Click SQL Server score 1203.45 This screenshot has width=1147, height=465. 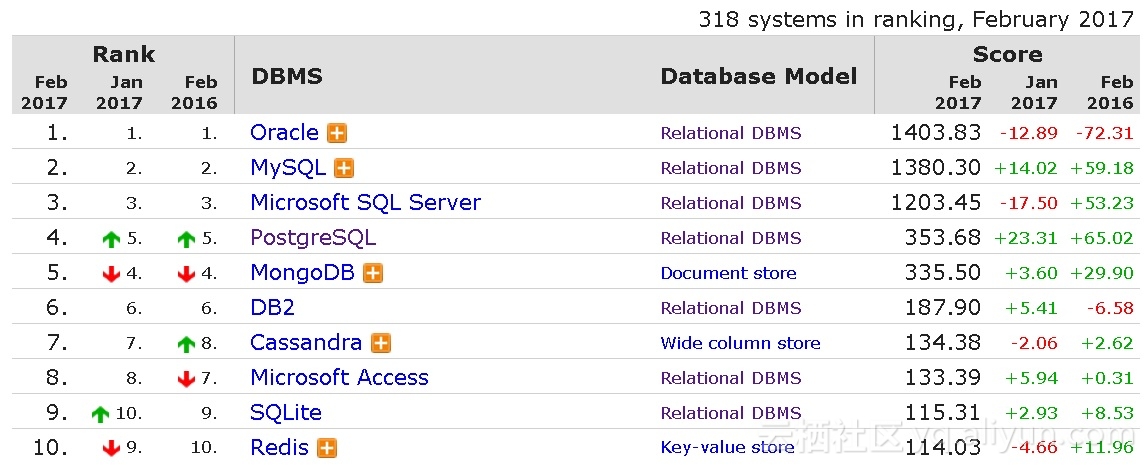coord(936,203)
